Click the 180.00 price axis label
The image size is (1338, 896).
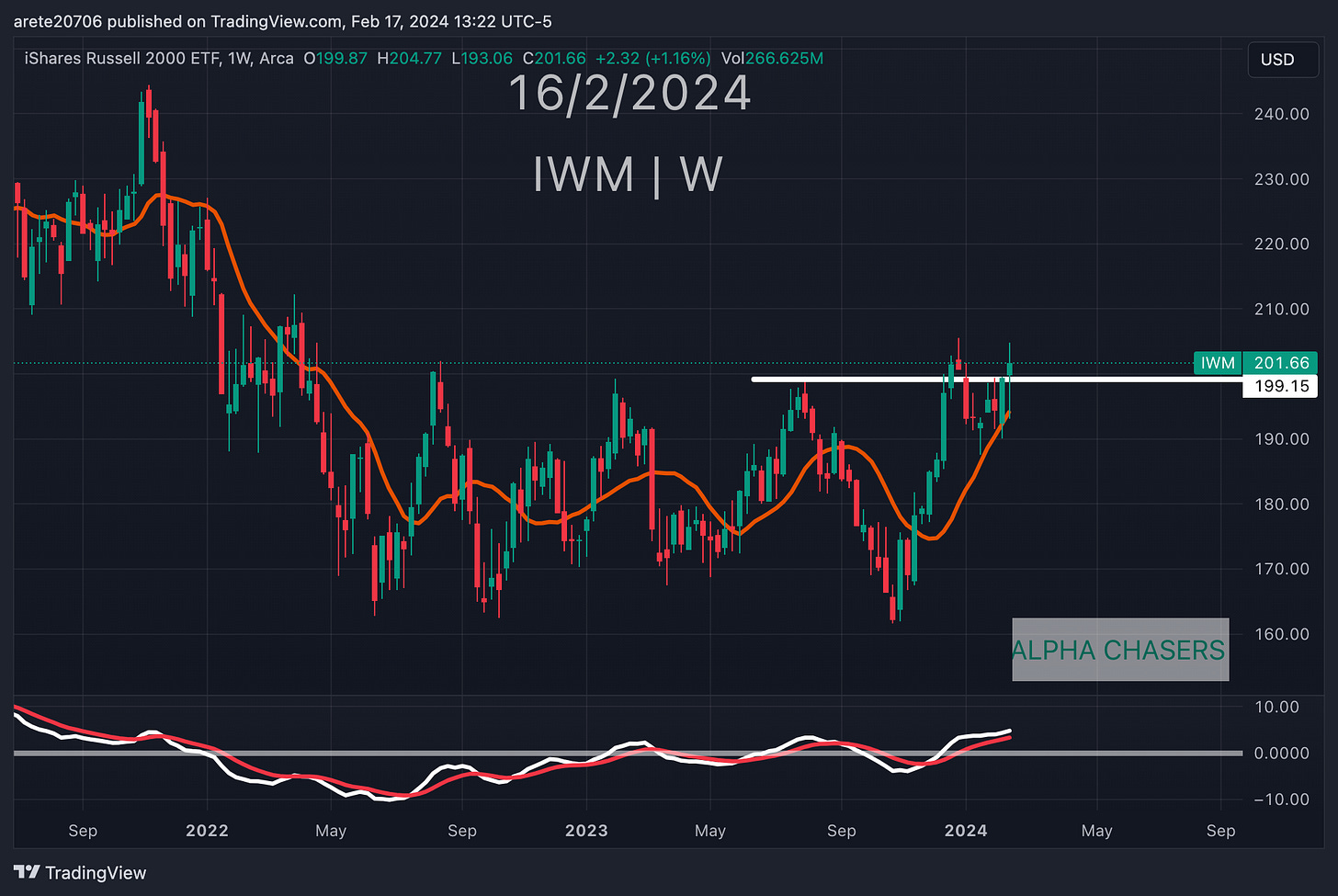pyautogui.click(x=1282, y=504)
